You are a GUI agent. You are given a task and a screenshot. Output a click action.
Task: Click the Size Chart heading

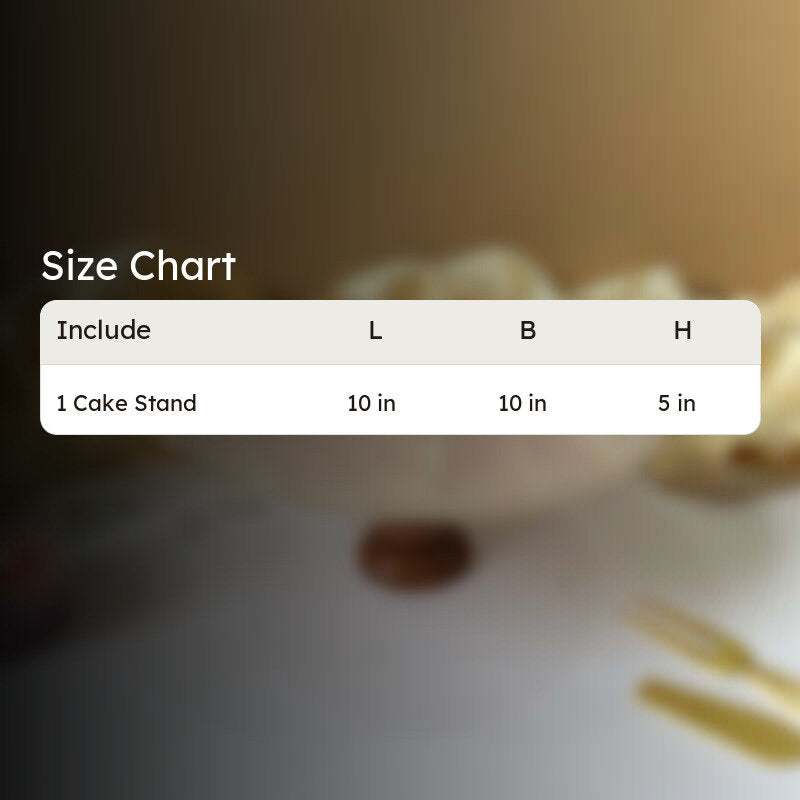(138, 266)
